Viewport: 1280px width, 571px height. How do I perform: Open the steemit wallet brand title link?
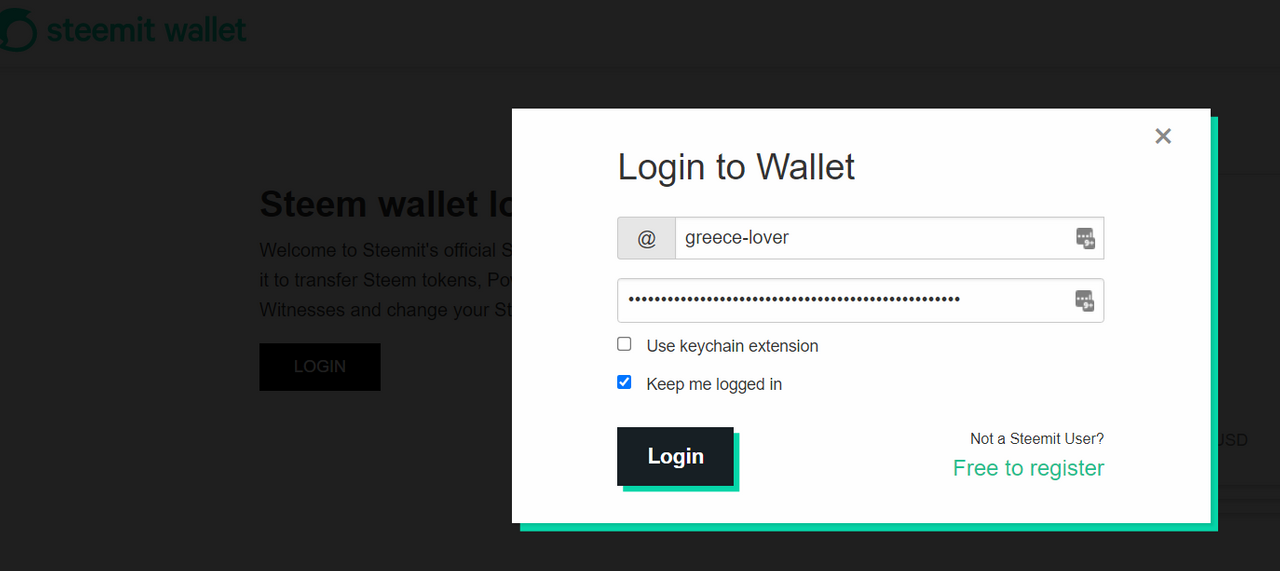click(x=146, y=30)
